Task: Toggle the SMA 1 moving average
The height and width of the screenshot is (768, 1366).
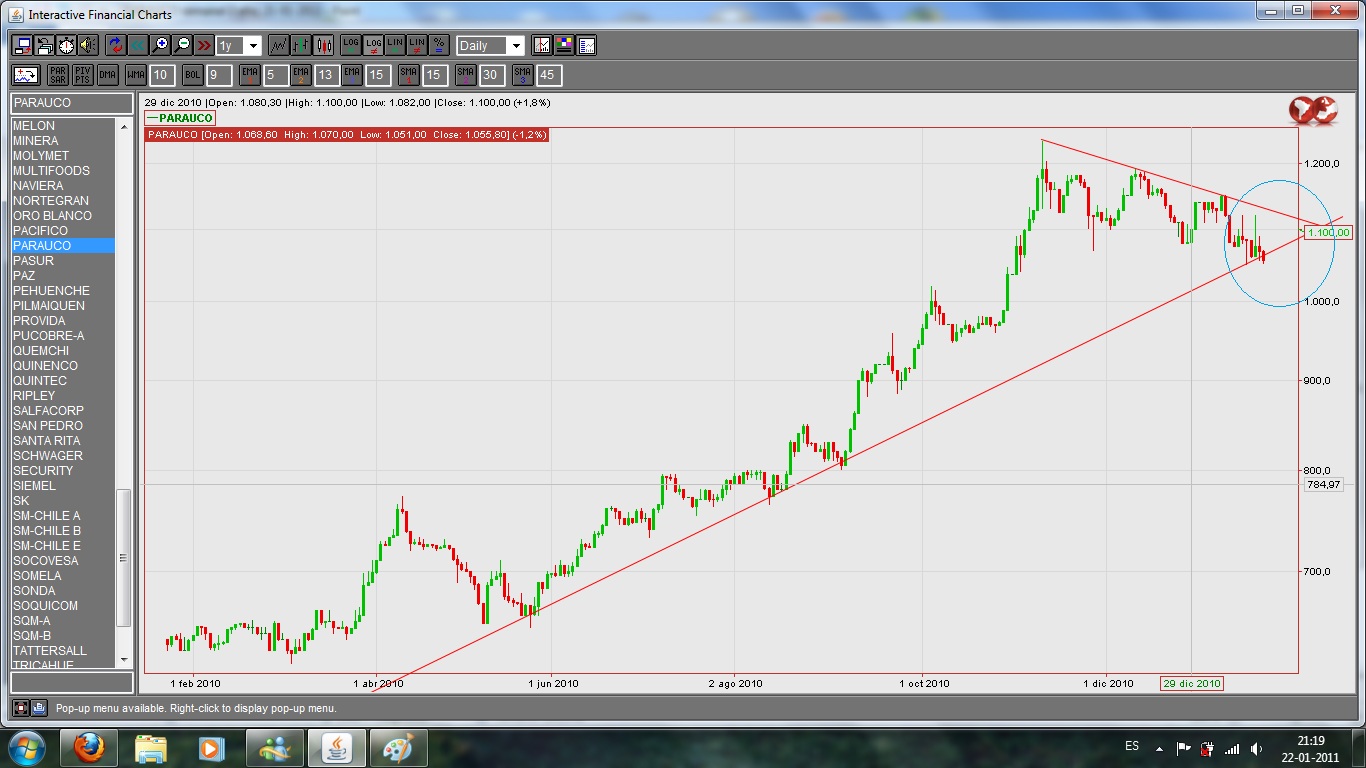Action: [408, 75]
